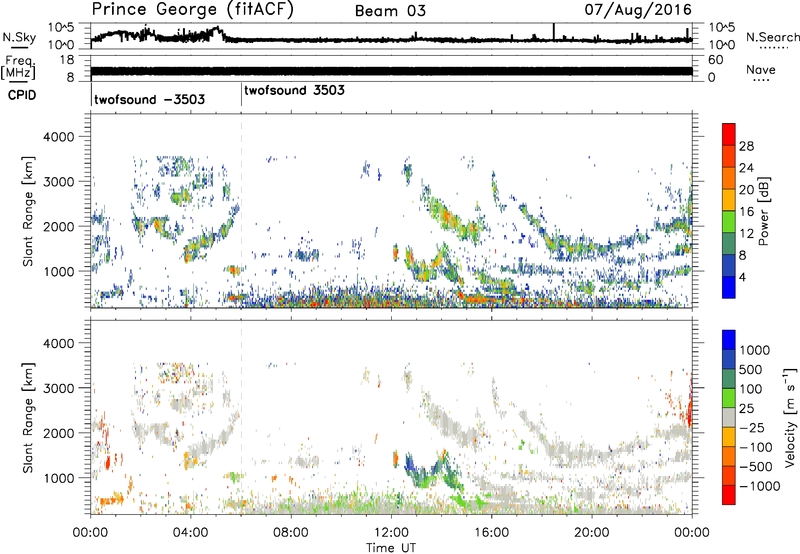Click the velocity scale value '1000'
The height and width of the screenshot is (554, 800).
point(754,350)
